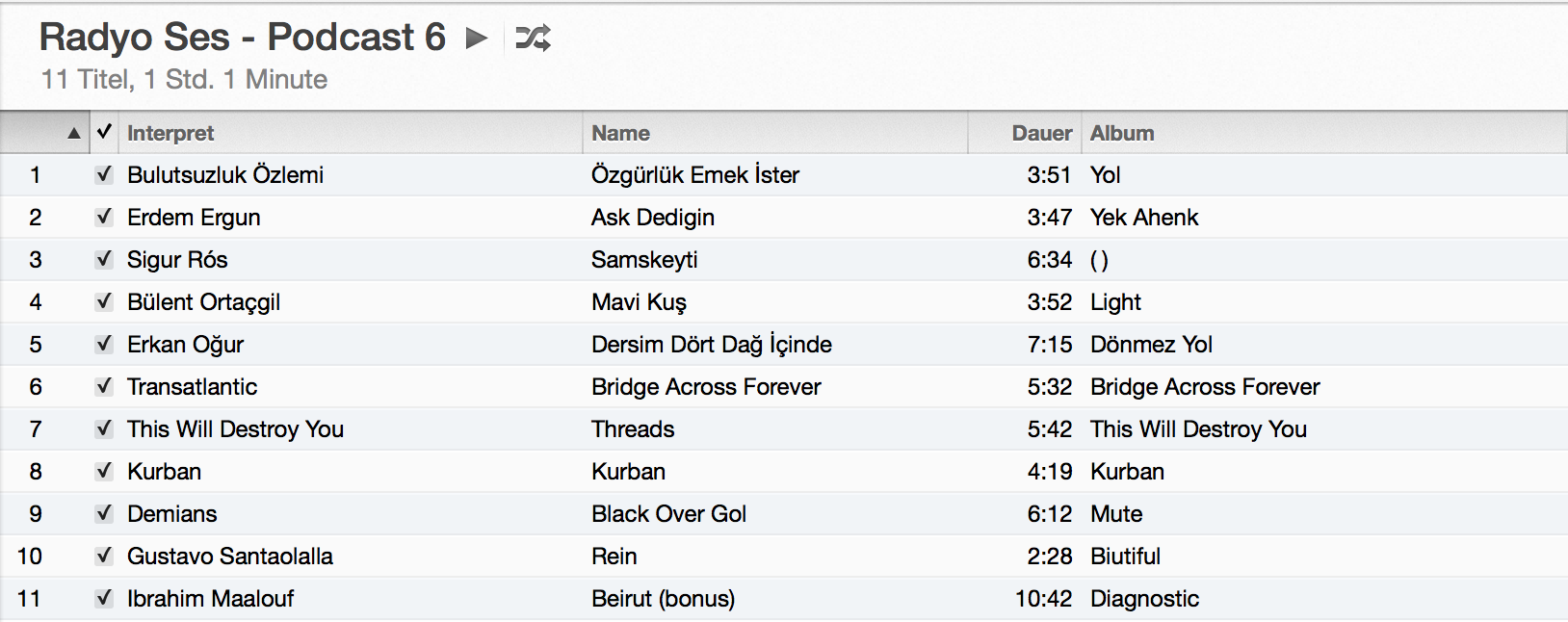Click artist Erdem Ergun
Screen dimensions: 1568x622
tap(194, 218)
